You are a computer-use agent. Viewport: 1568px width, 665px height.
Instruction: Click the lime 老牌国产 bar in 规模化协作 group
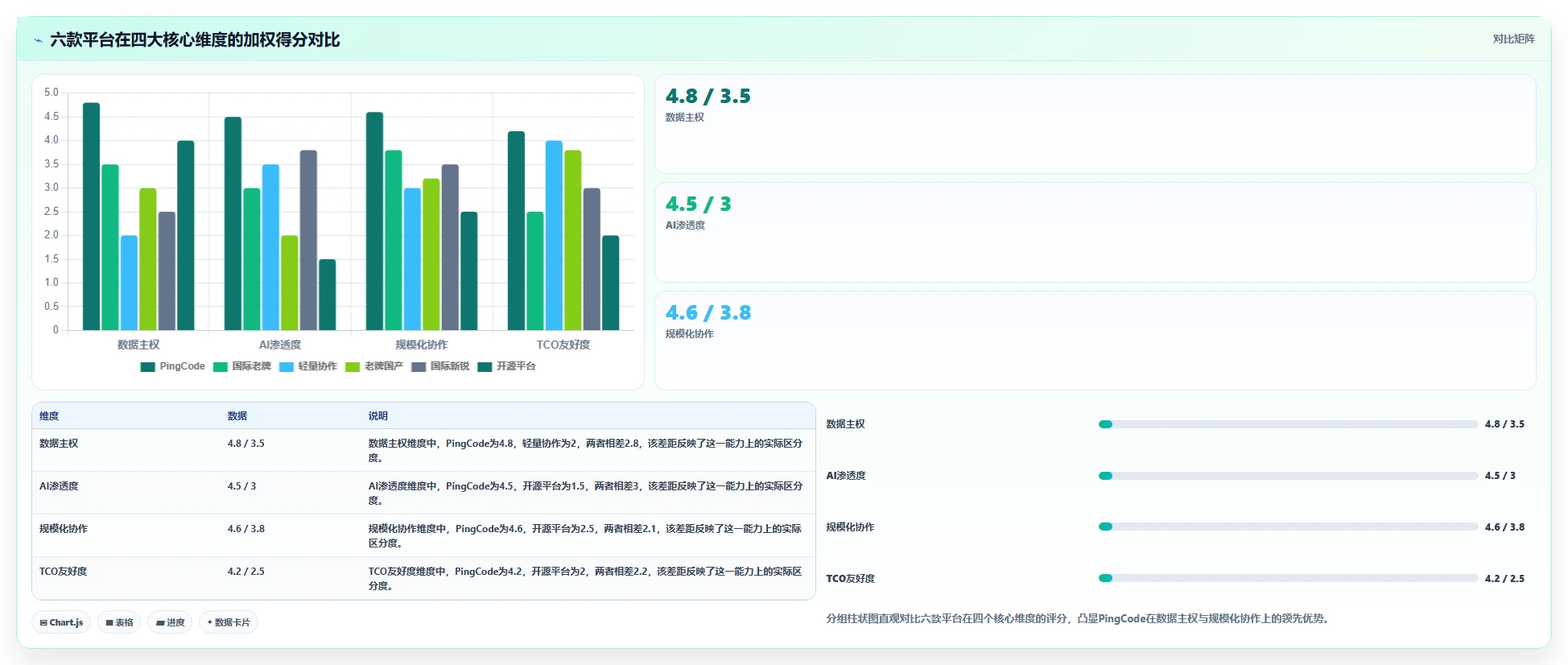[x=431, y=254]
